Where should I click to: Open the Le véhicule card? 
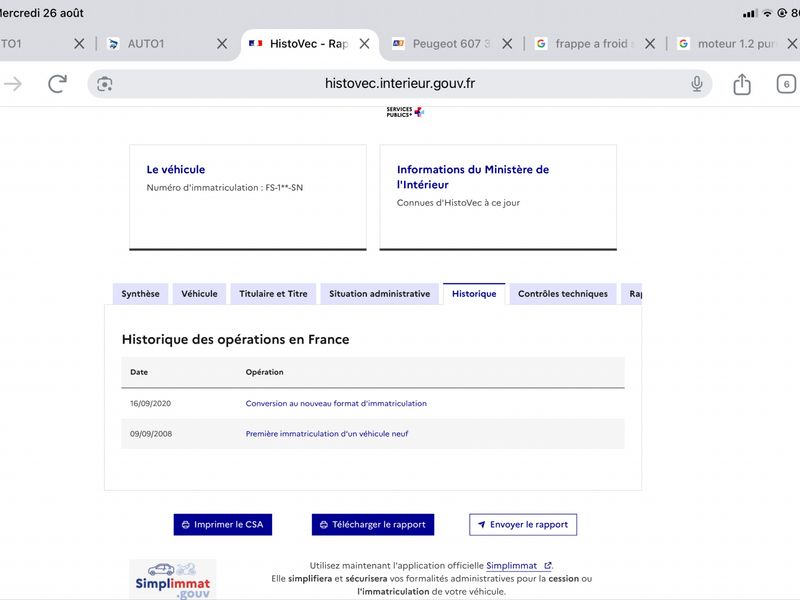pos(247,197)
